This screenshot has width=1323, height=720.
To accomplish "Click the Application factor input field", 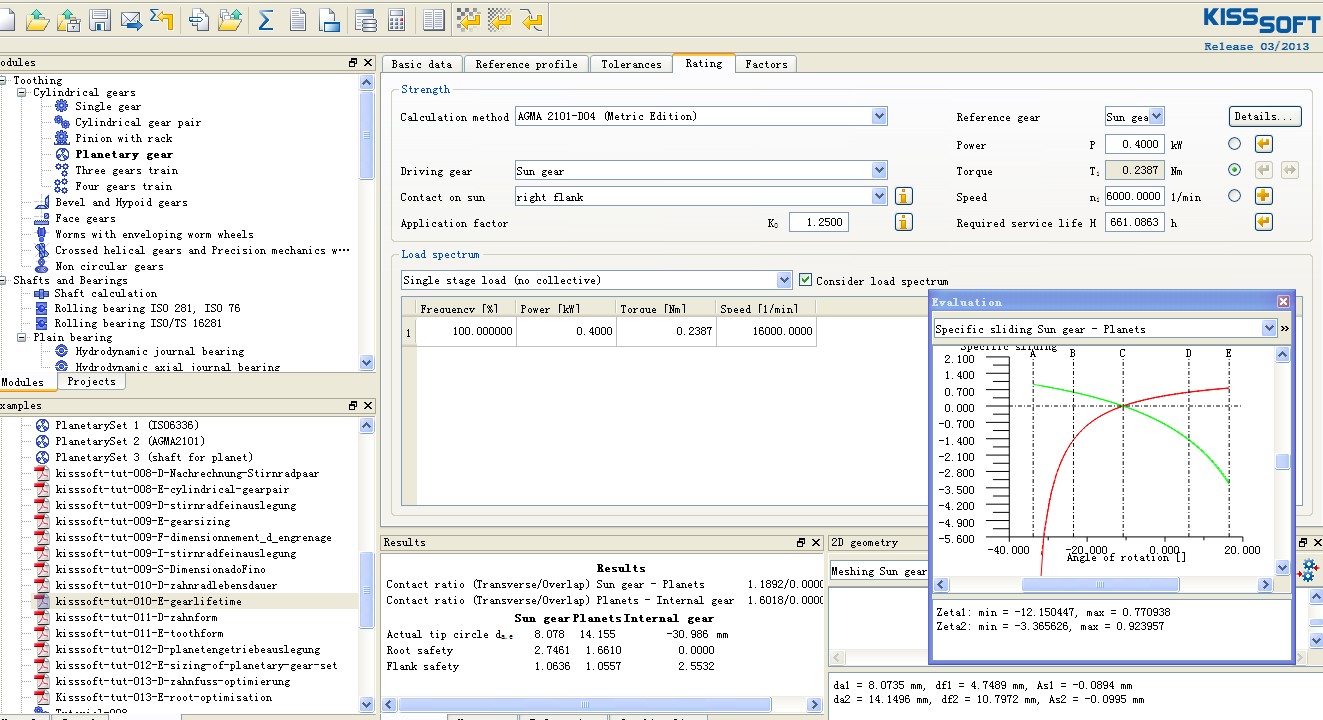I will click(x=819, y=222).
